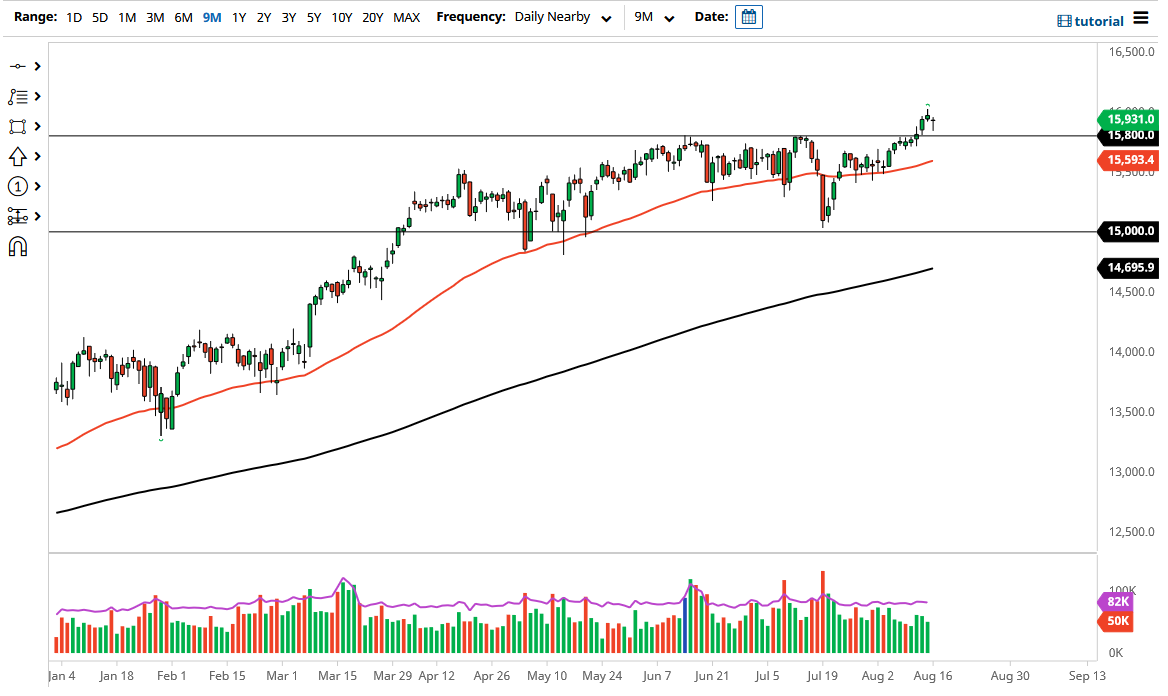Expand the measurement tool options

37,216
